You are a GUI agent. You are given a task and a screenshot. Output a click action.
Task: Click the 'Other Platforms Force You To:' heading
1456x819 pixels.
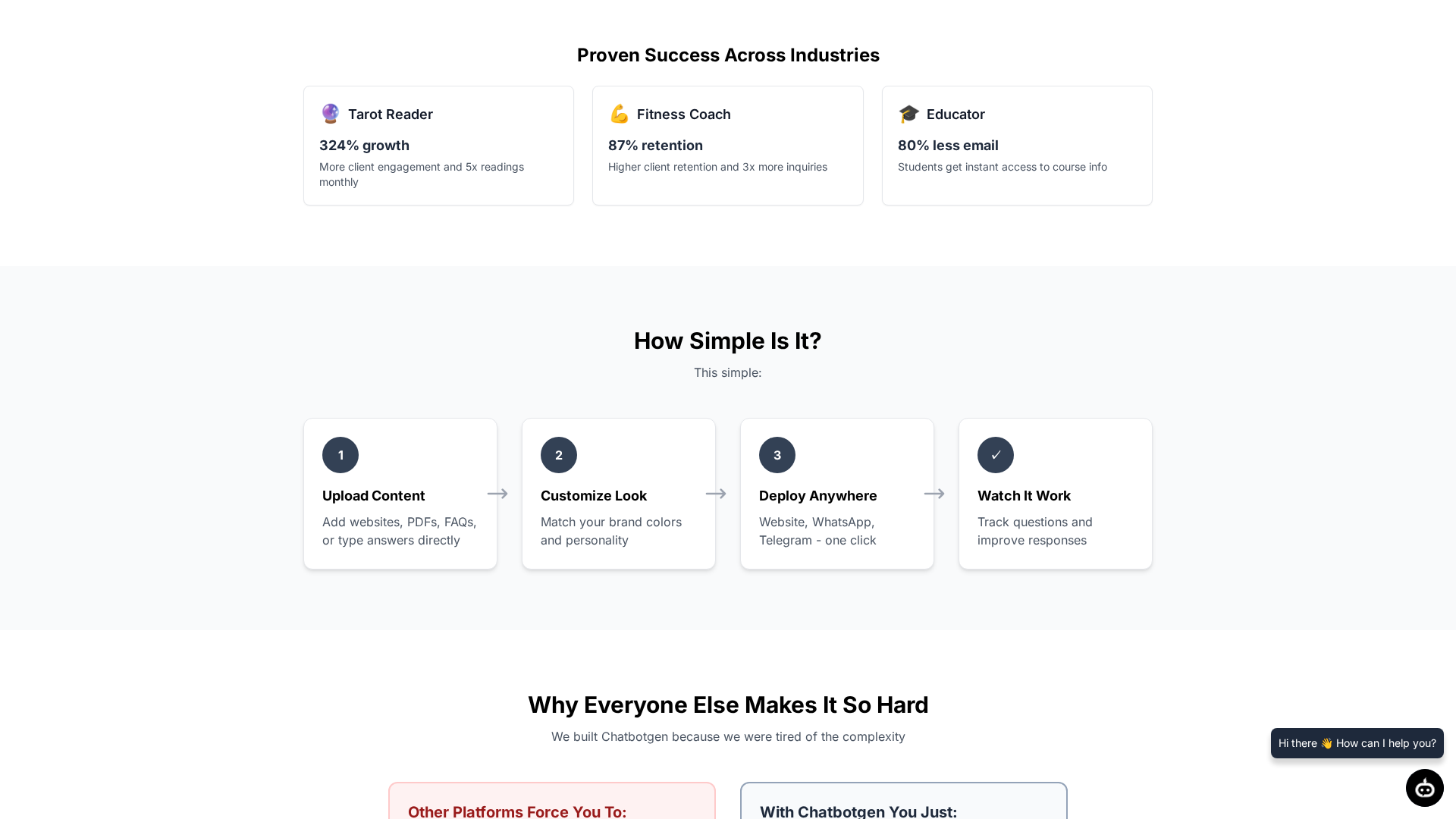517,811
